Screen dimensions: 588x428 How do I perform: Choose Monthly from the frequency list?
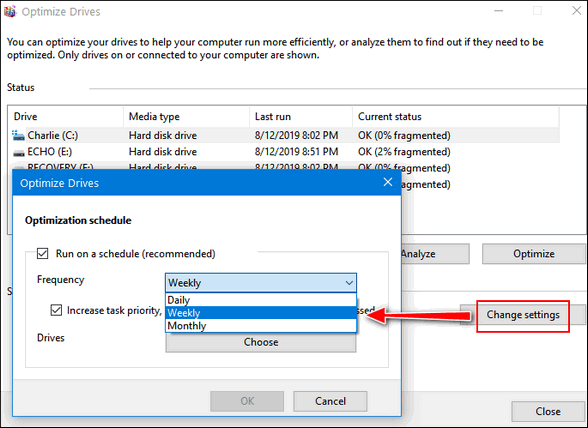(x=261, y=325)
